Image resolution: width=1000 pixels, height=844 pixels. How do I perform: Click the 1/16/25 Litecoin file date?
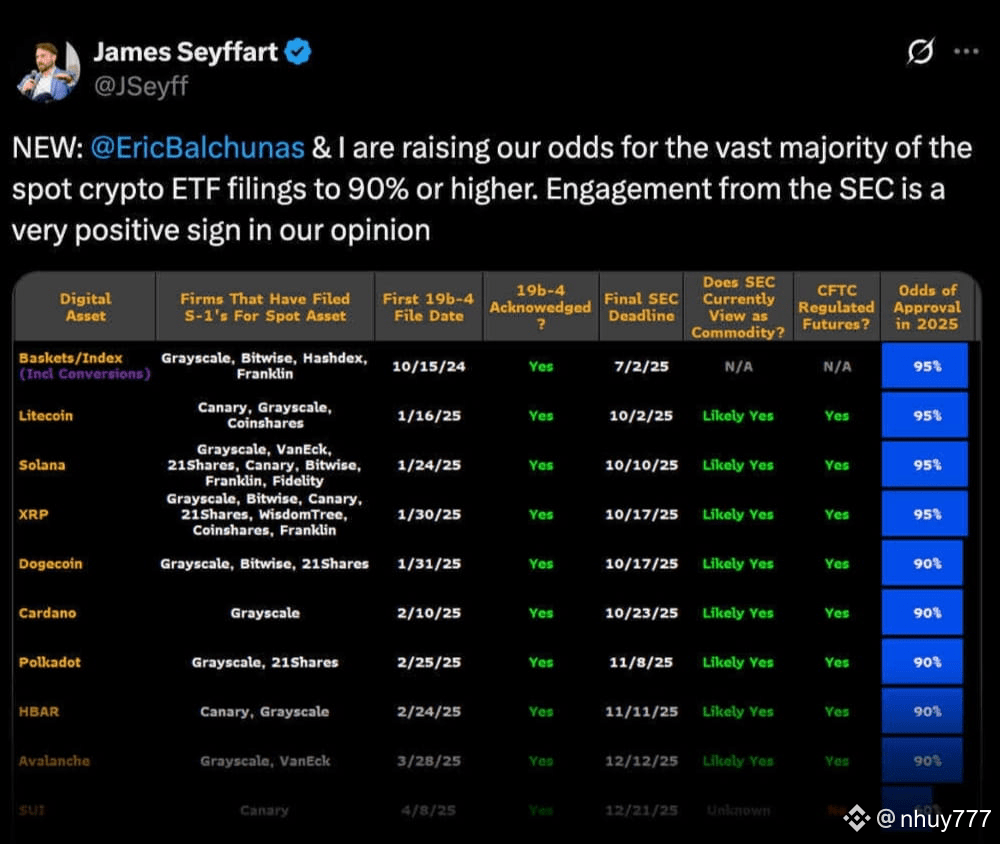pyautogui.click(x=429, y=415)
